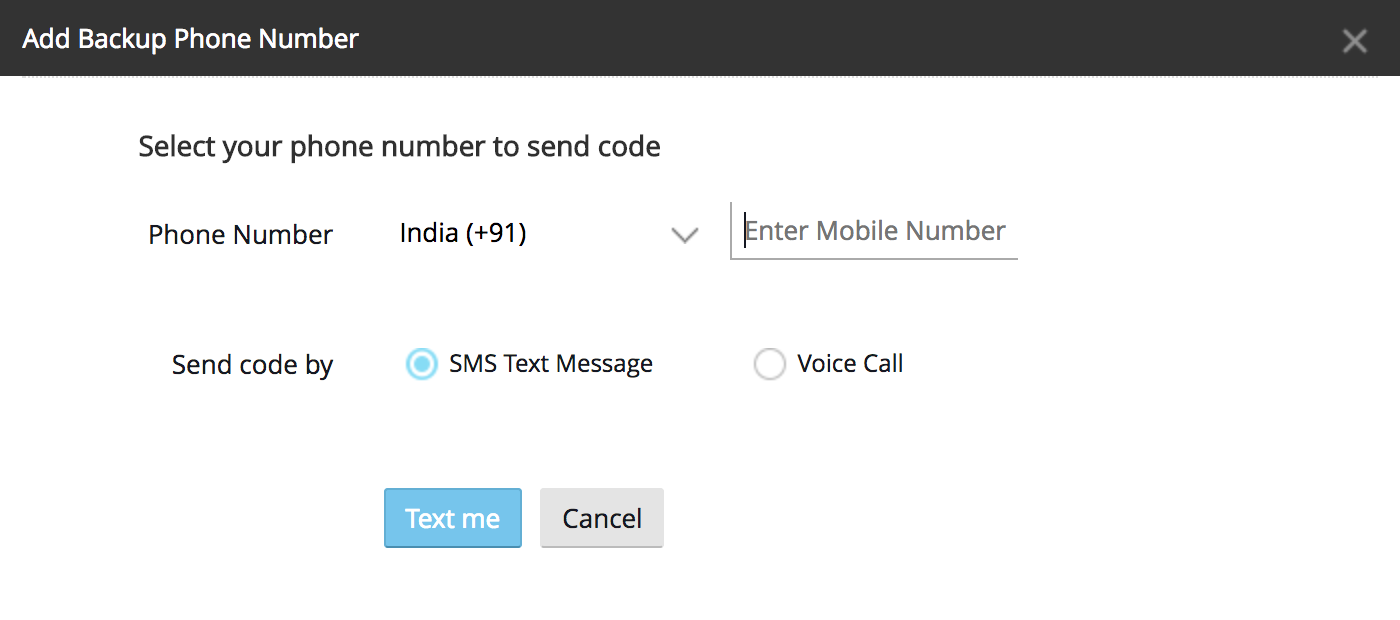
Task: Click the placeholder word "Number" in mobile field
Action: (x=955, y=231)
